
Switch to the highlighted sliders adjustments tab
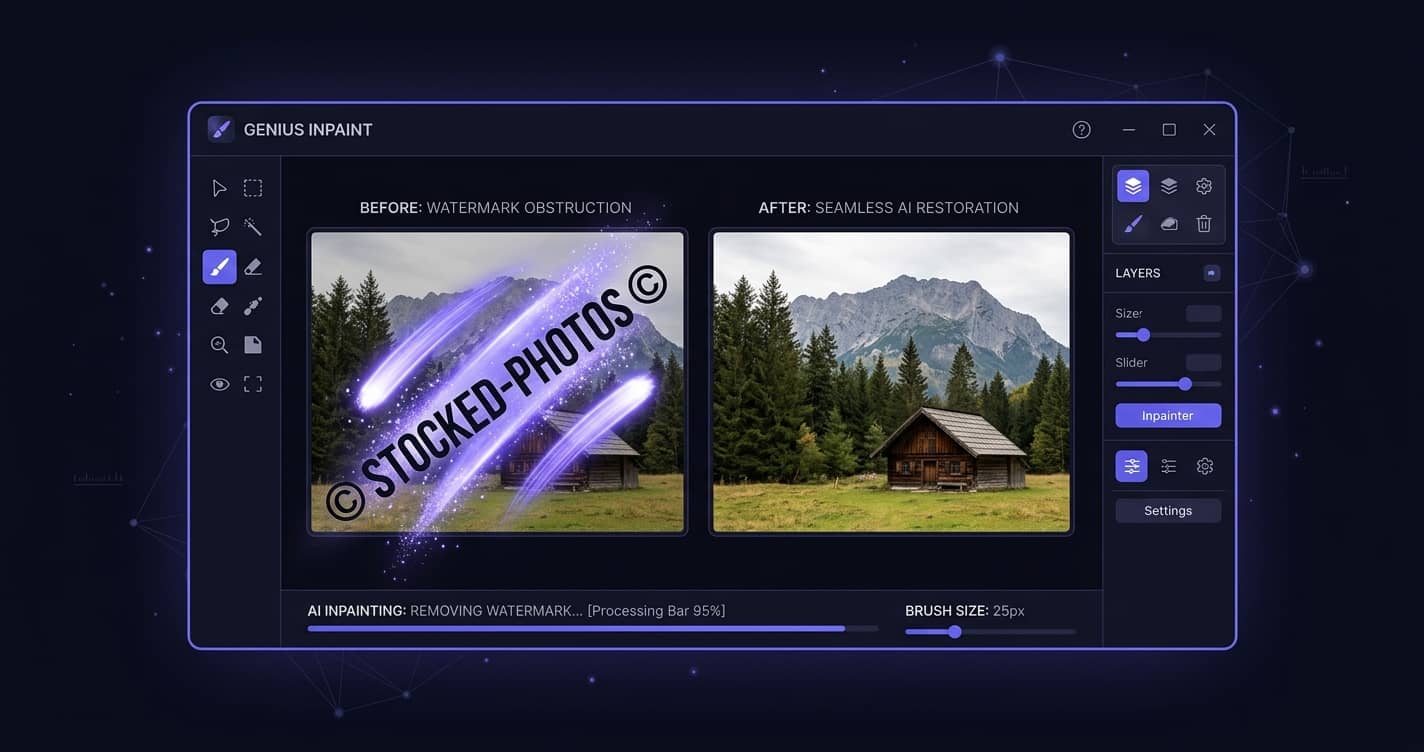click(1131, 466)
